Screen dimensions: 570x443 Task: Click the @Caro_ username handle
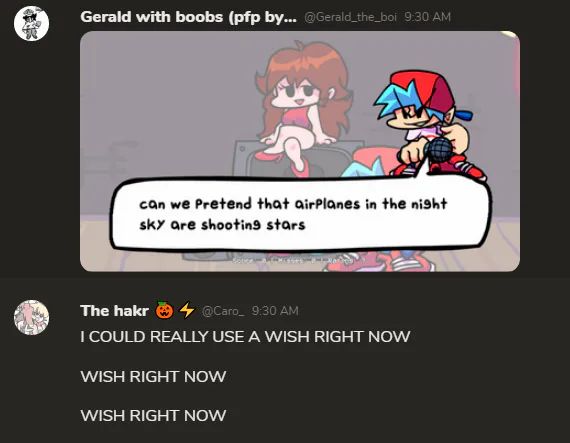coord(223,311)
